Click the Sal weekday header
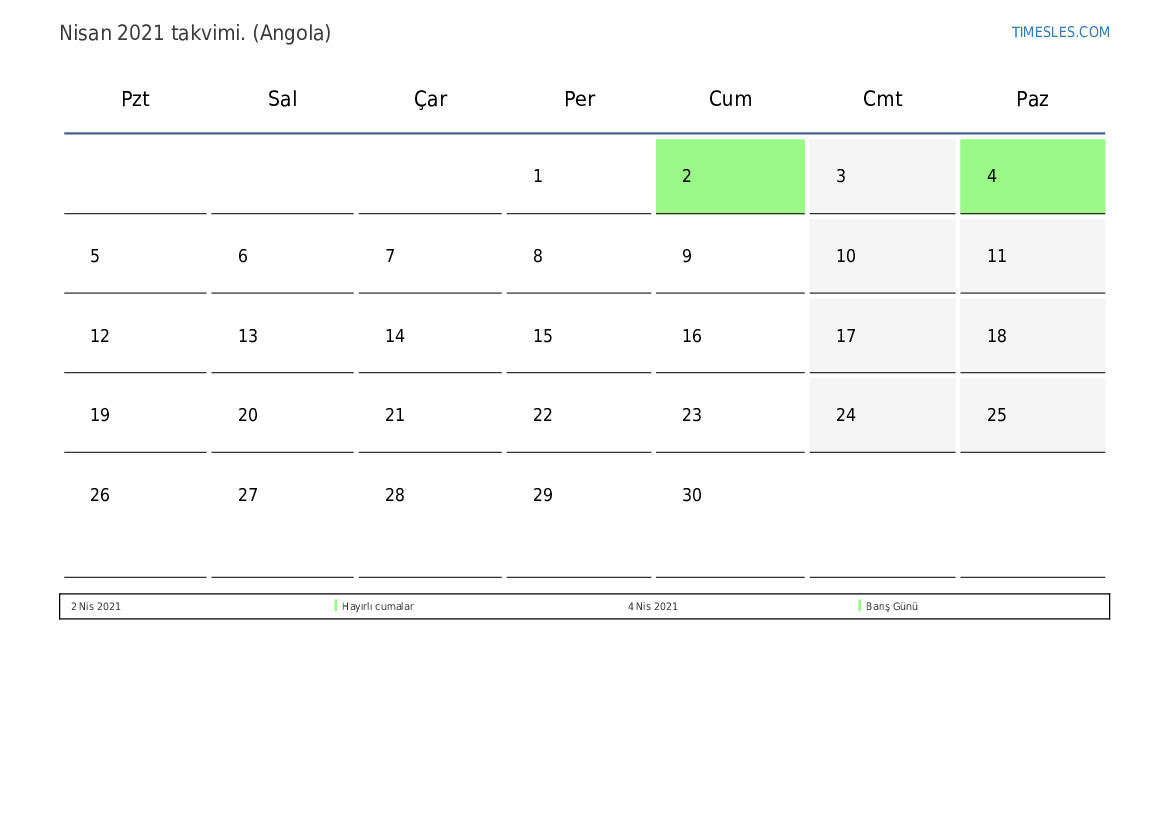This screenshot has height=827, width=1169. click(x=283, y=99)
